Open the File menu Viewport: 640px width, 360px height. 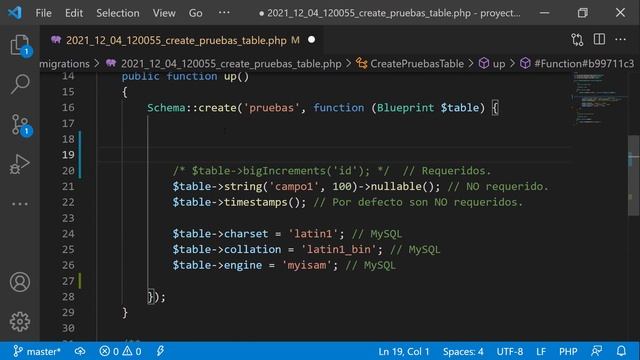(43, 13)
